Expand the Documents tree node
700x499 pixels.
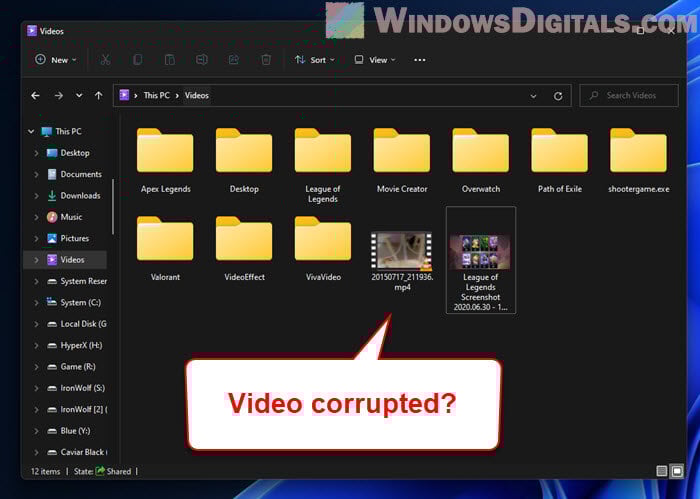[36, 174]
